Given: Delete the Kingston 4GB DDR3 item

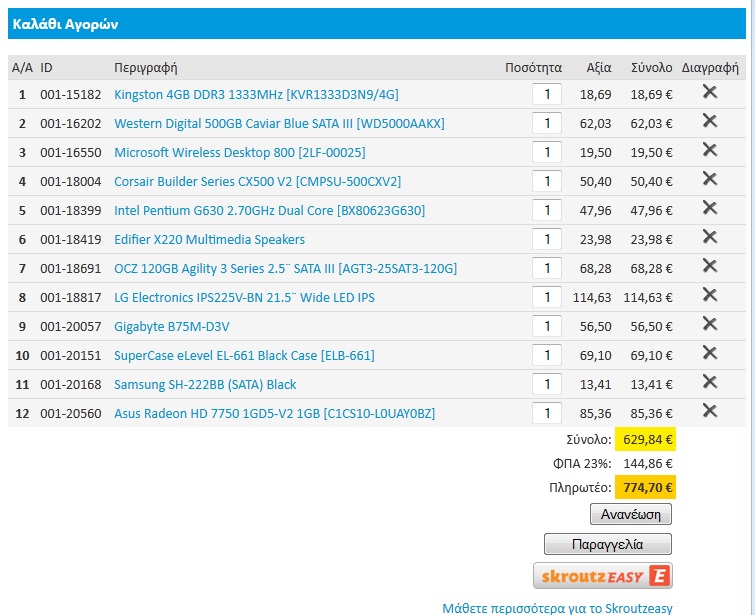Looking at the screenshot, I should click(x=710, y=92).
